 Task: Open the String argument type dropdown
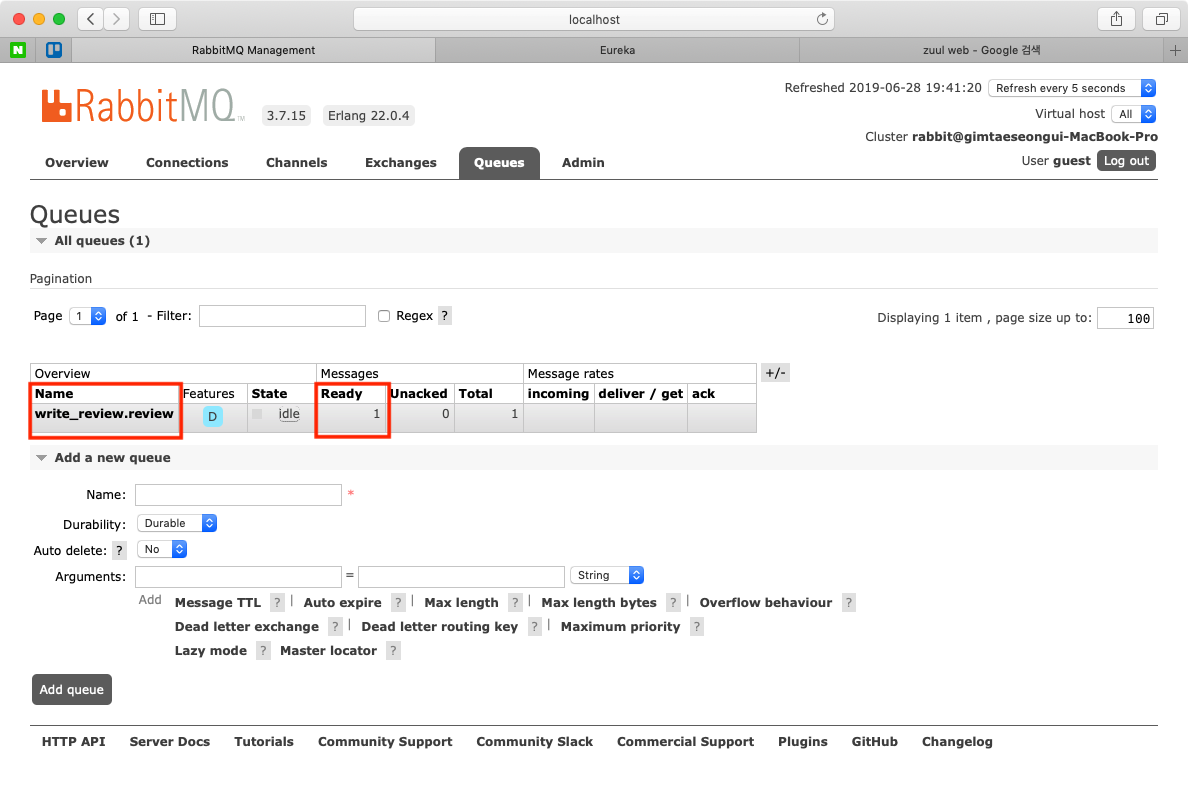tap(606, 575)
